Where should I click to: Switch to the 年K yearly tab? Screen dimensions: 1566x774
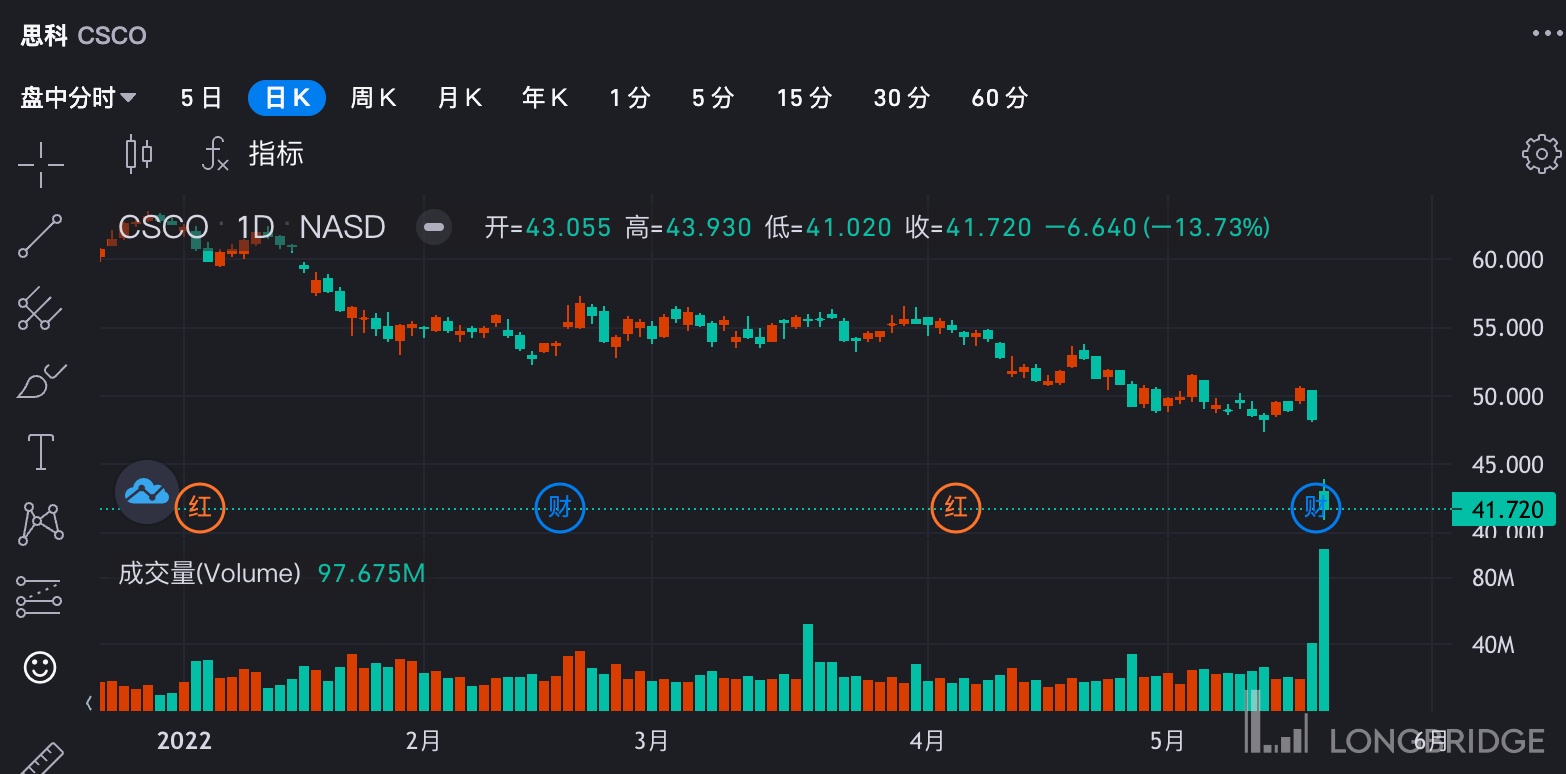click(545, 98)
